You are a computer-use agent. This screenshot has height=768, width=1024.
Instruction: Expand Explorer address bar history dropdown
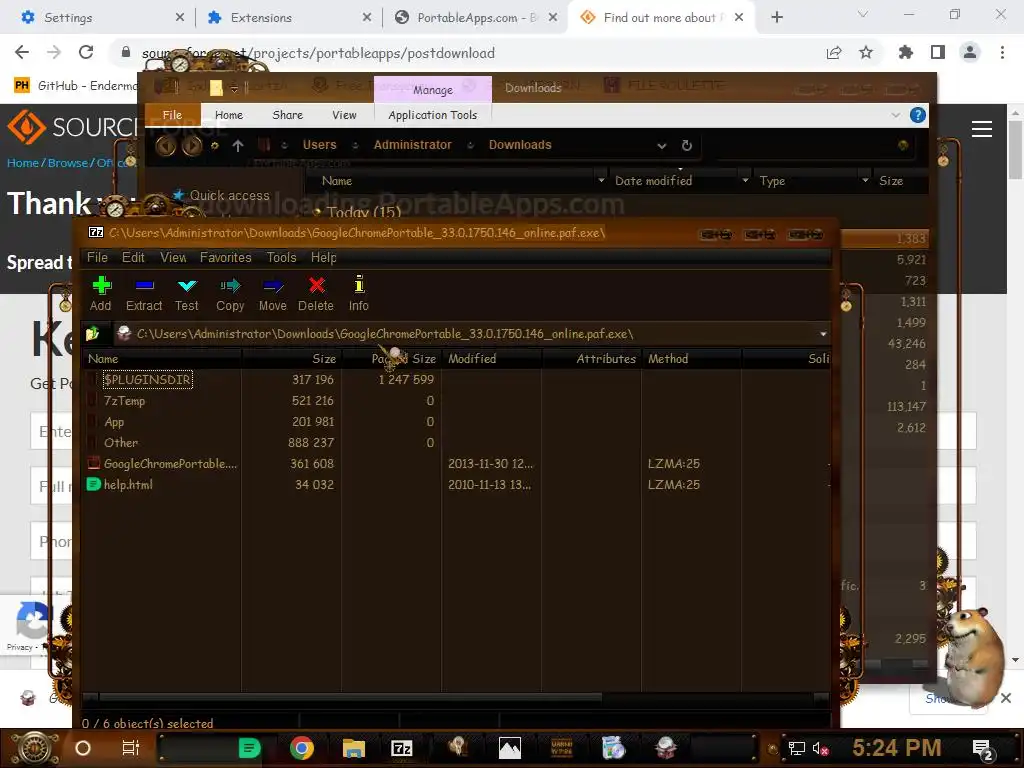(662, 146)
